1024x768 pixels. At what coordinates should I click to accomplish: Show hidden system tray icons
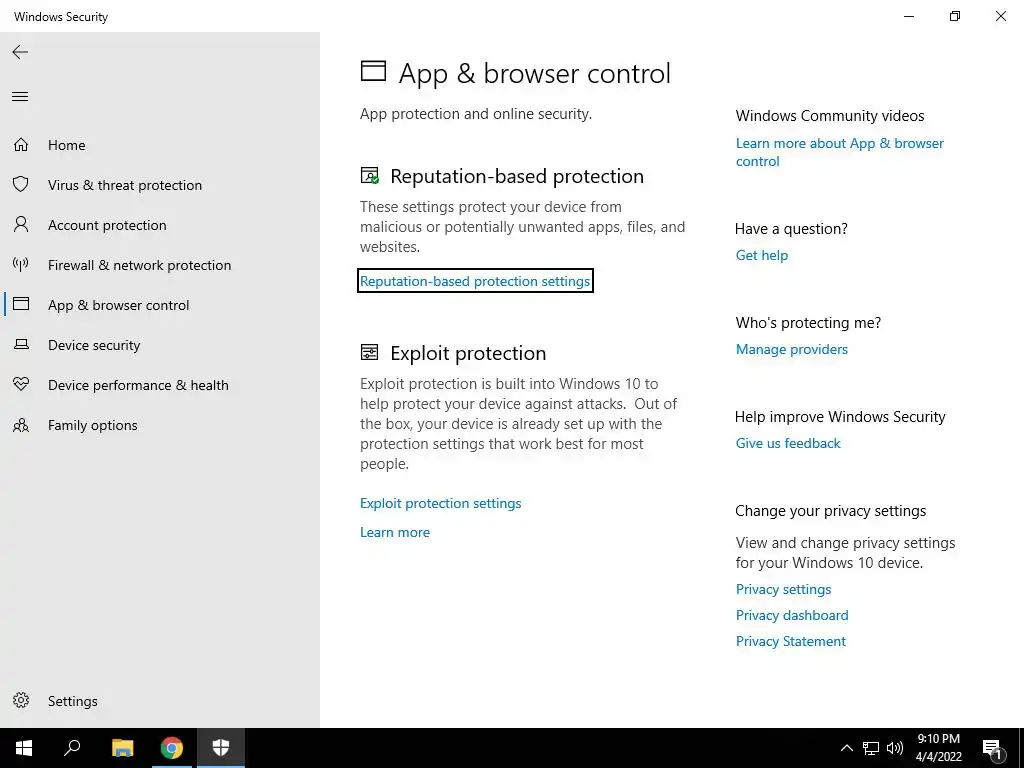pyautogui.click(x=846, y=748)
